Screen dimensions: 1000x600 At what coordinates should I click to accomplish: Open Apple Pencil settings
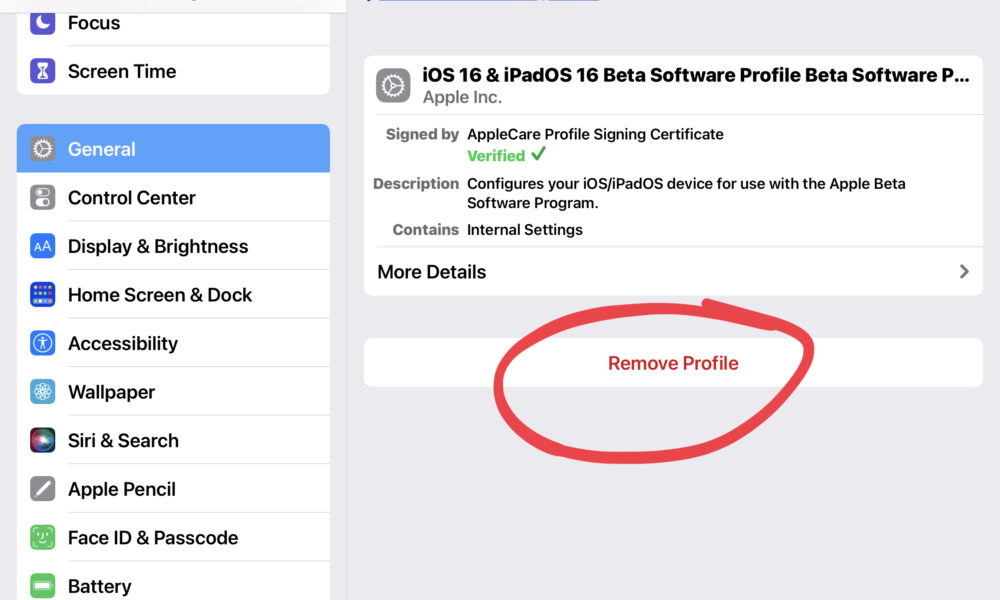click(x=173, y=489)
